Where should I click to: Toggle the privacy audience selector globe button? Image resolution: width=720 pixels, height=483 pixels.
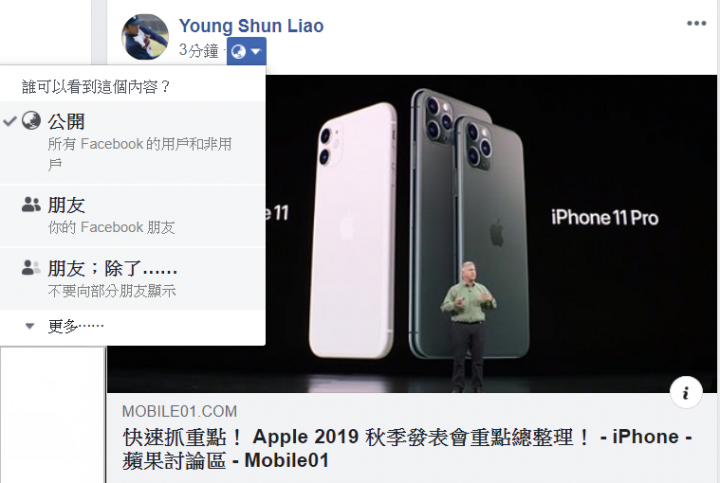pos(246,51)
